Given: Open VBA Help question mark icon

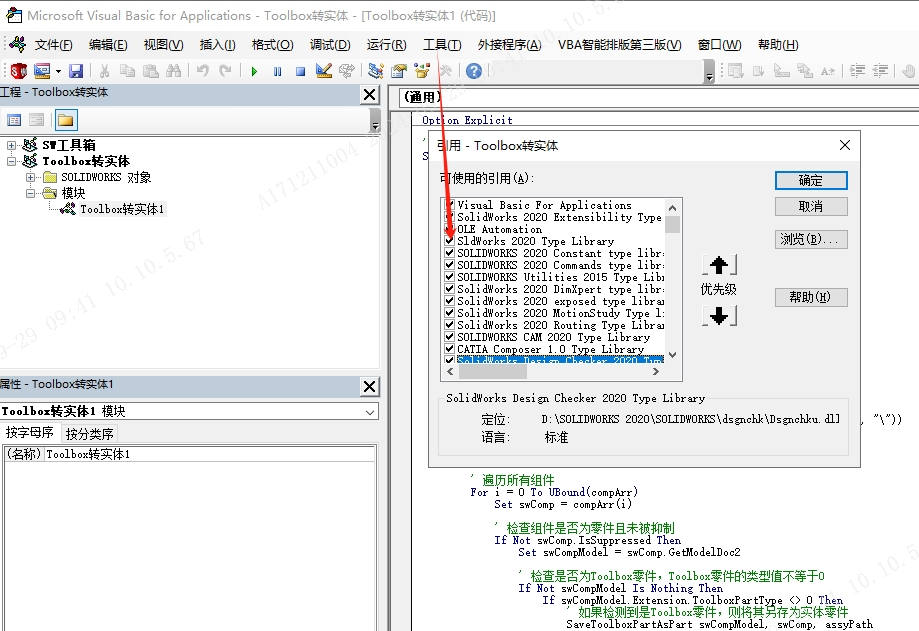Looking at the screenshot, I should point(474,71).
